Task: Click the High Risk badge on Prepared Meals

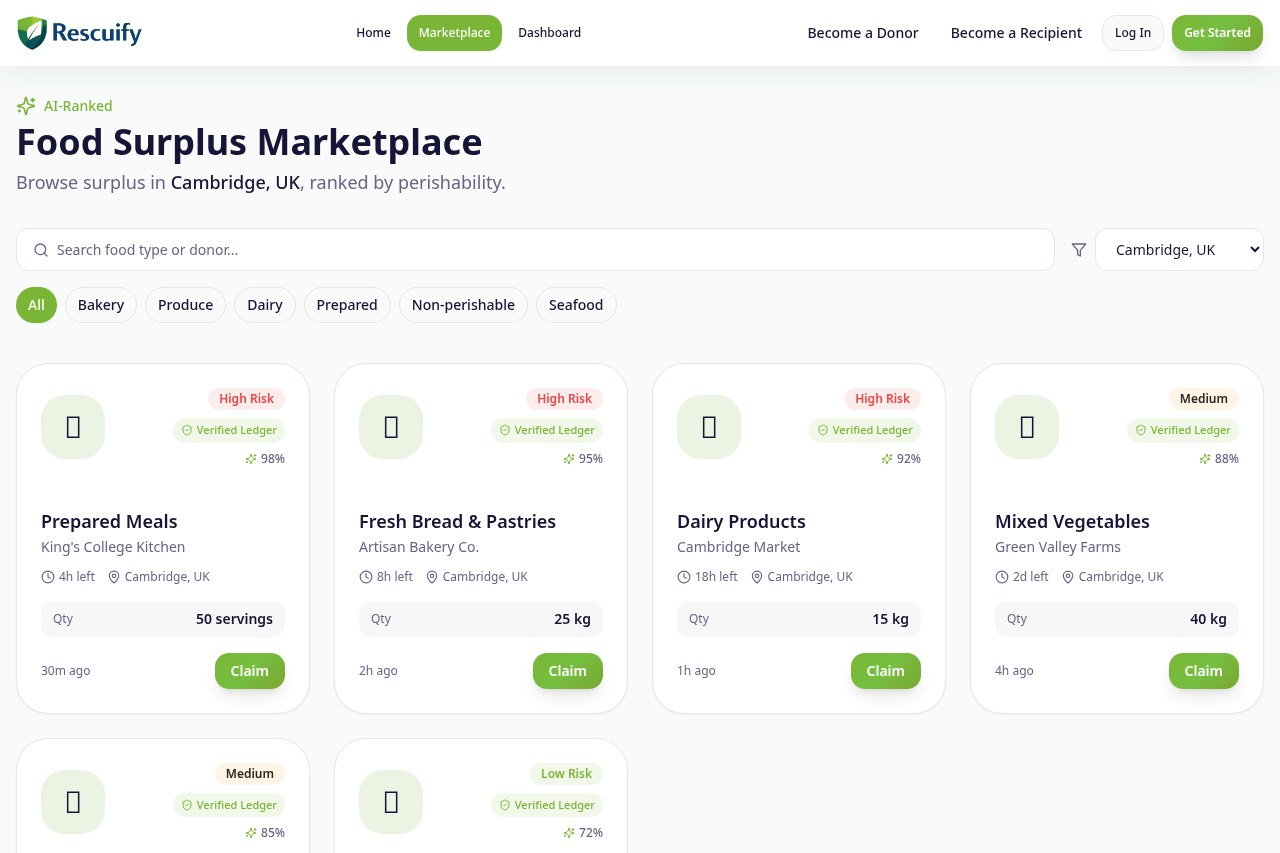Action: tap(247, 399)
